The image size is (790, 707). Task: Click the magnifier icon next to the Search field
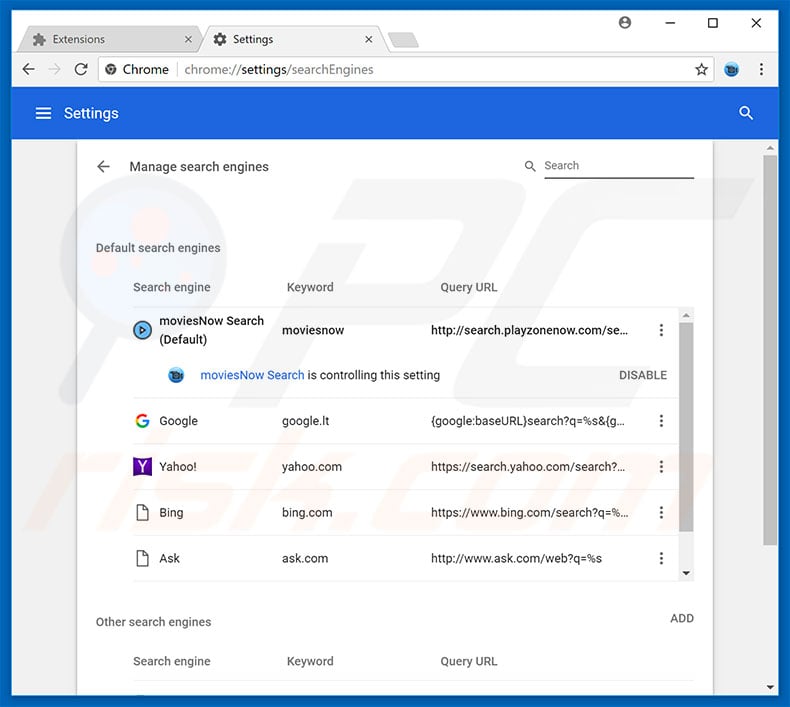pos(530,166)
